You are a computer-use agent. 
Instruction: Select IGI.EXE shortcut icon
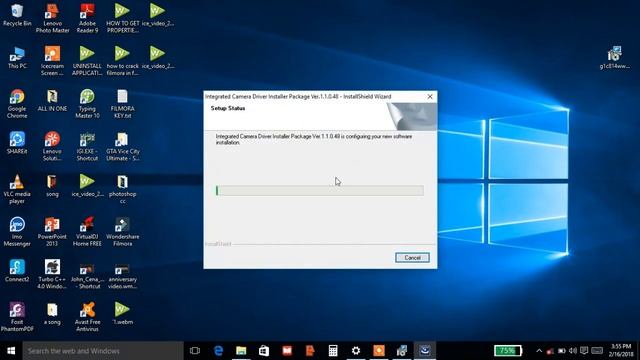click(x=87, y=146)
